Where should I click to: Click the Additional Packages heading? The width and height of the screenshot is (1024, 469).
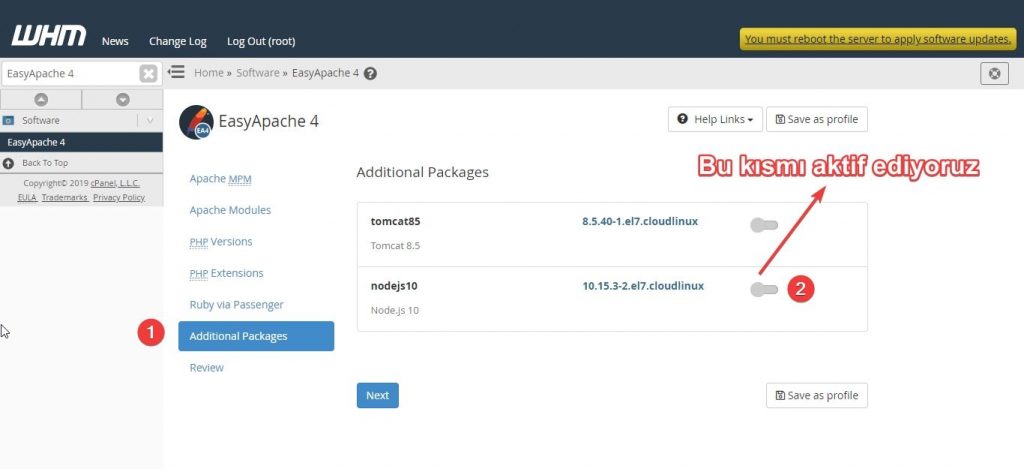(x=423, y=173)
